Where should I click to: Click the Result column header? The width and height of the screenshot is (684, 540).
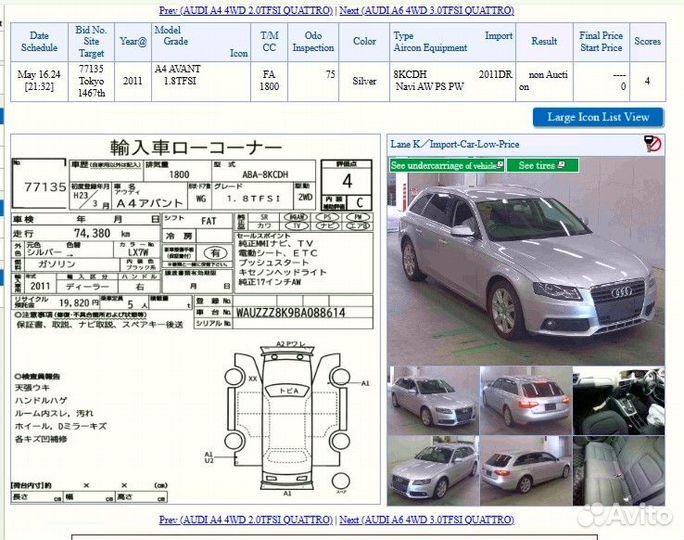point(544,42)
